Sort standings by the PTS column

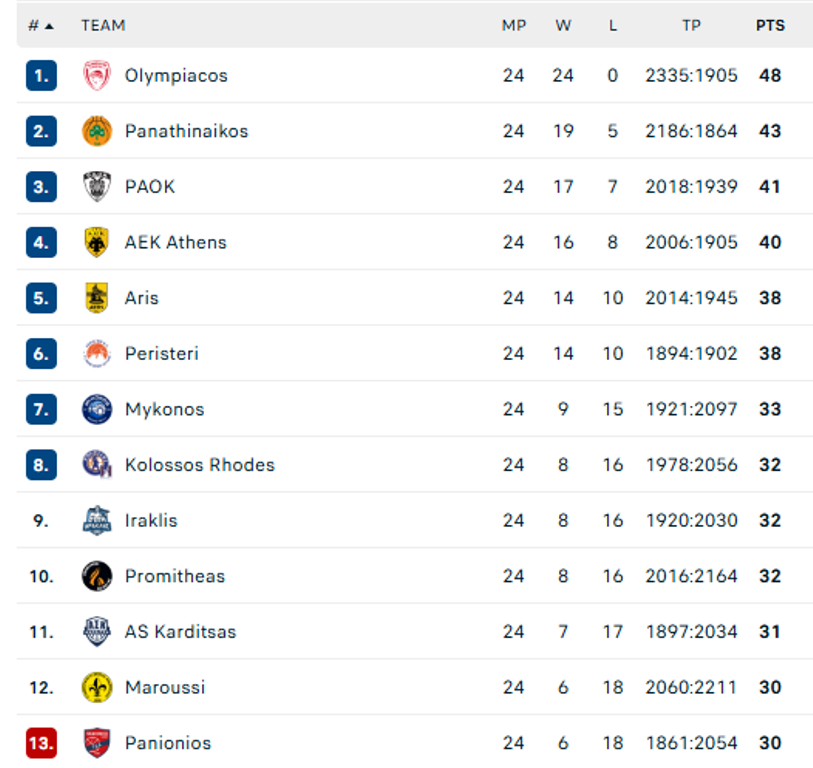pyautogui.click(x=770, y=25)
